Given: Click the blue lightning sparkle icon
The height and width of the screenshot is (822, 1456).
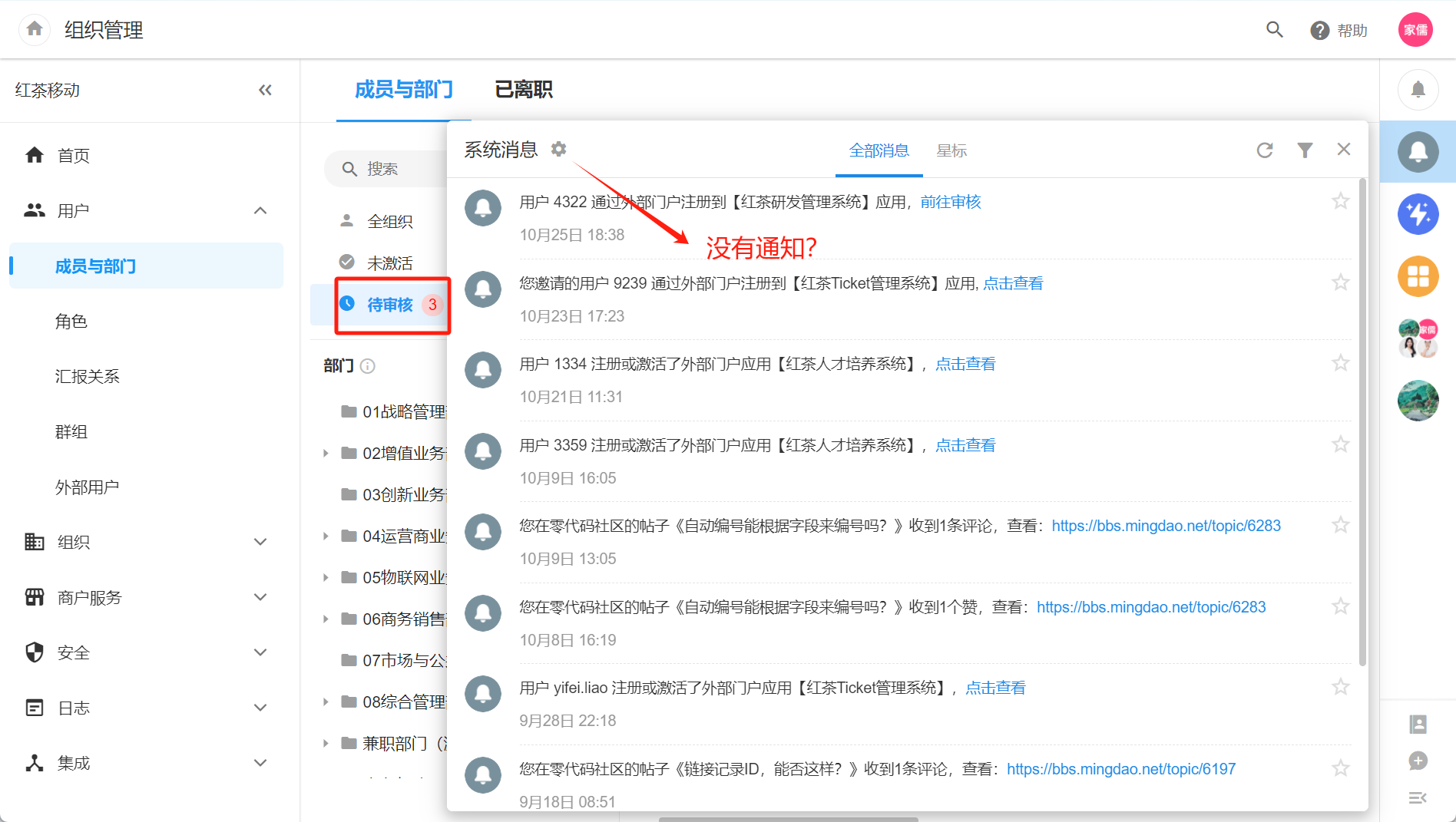Looking at the screenshot, I should tap(1418, 214).
